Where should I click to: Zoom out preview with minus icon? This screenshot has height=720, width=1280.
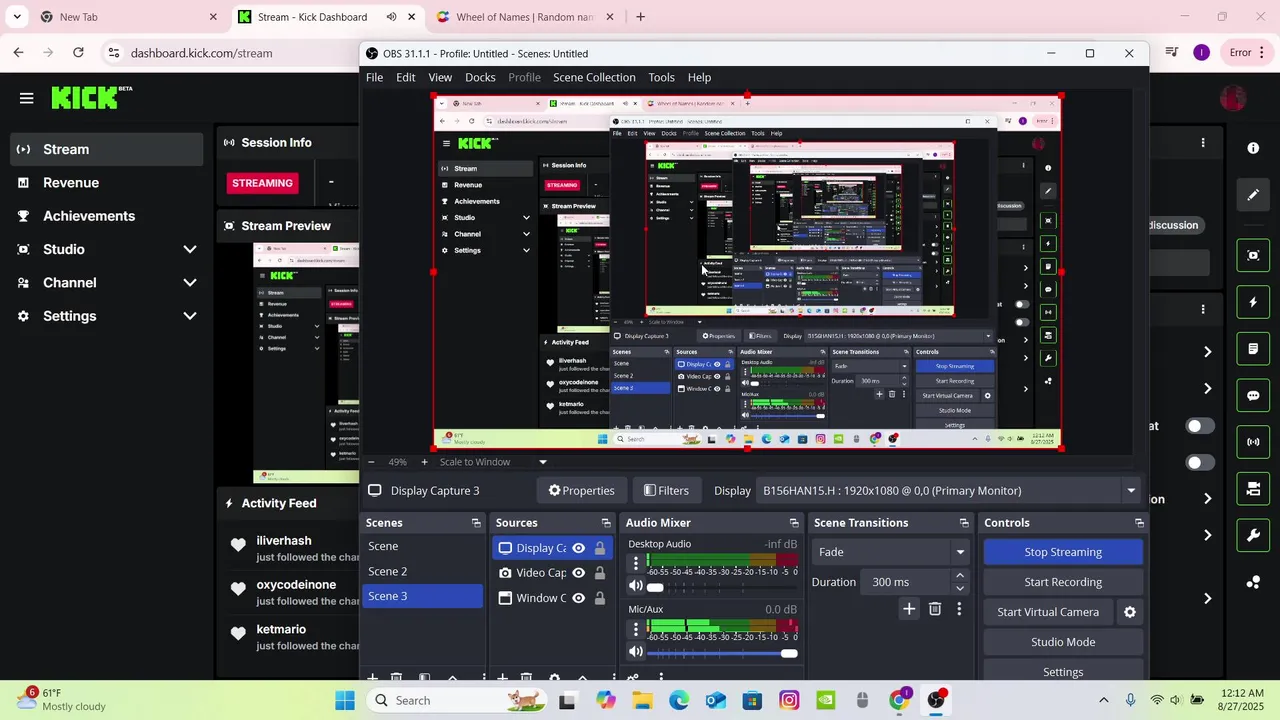[371, 462]
